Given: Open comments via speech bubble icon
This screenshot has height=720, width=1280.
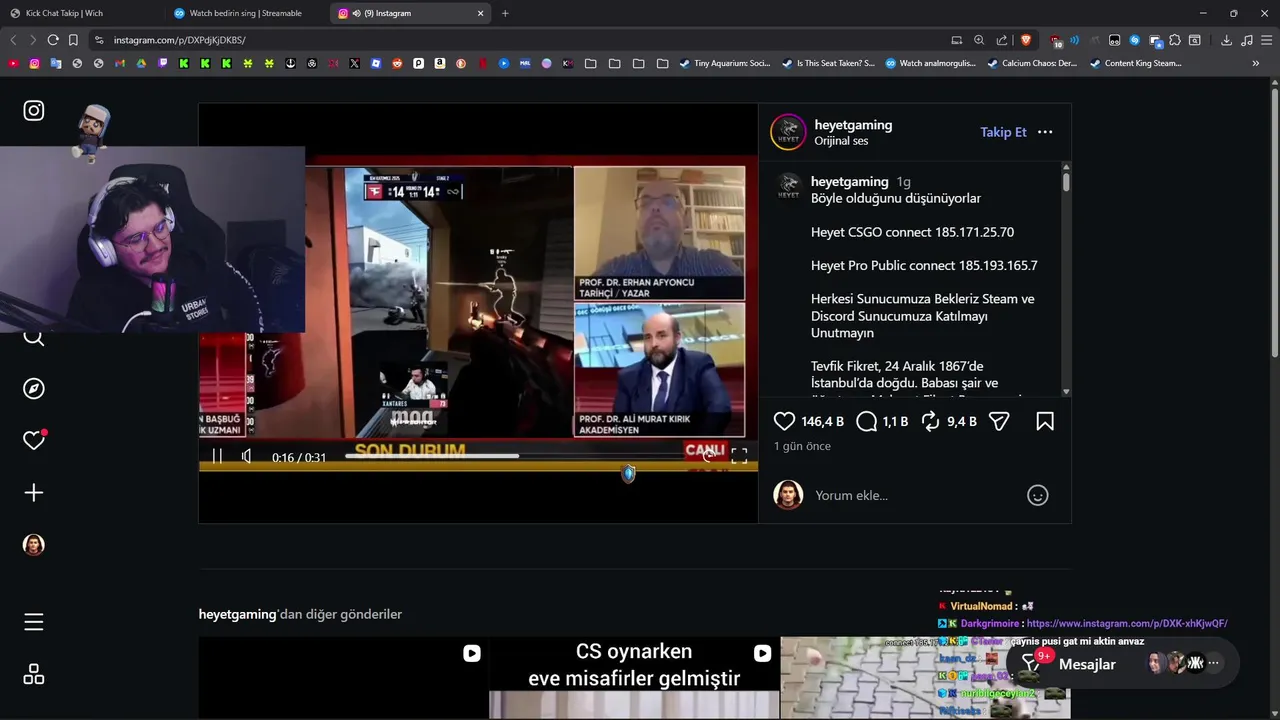Looking at the screenshot, I should (867, 422).
